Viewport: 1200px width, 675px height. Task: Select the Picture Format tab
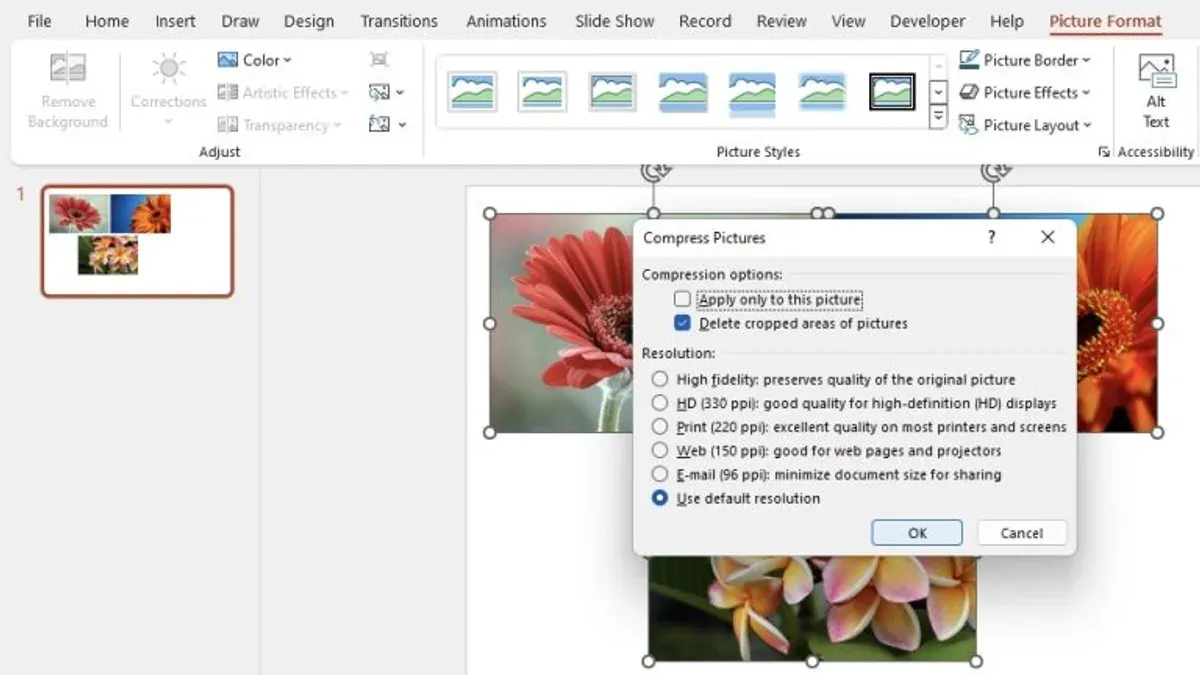1105,21
